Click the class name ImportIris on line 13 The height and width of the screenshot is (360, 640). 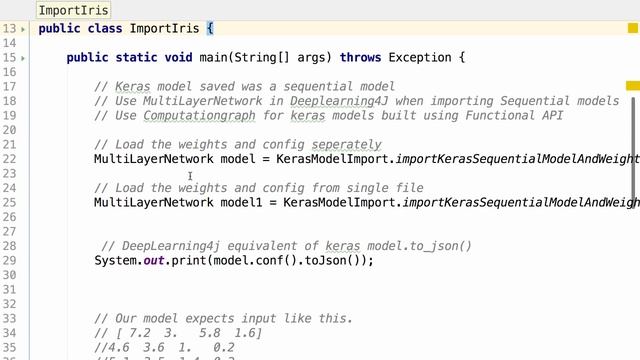point(164,29)
